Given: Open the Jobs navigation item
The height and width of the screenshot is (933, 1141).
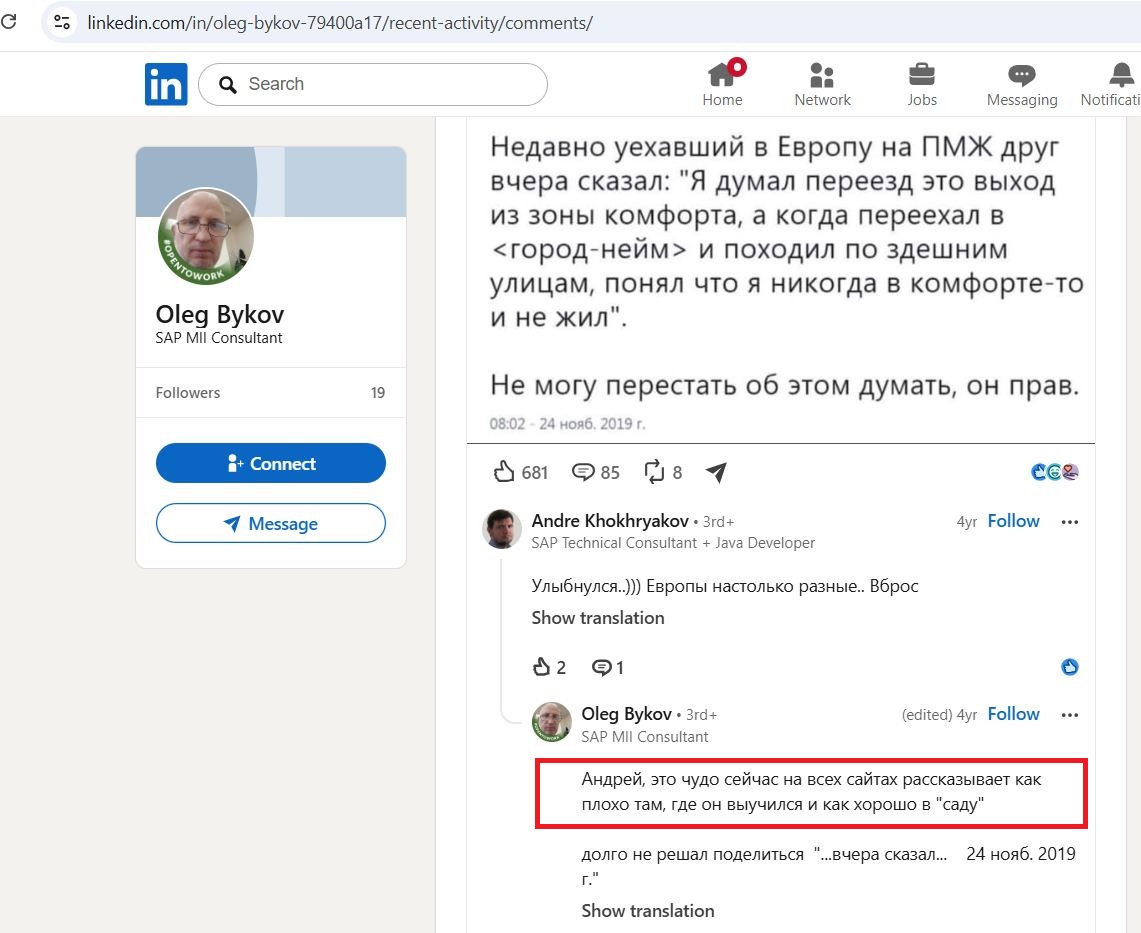Looking at the screenshot, I should coord(922,84).
